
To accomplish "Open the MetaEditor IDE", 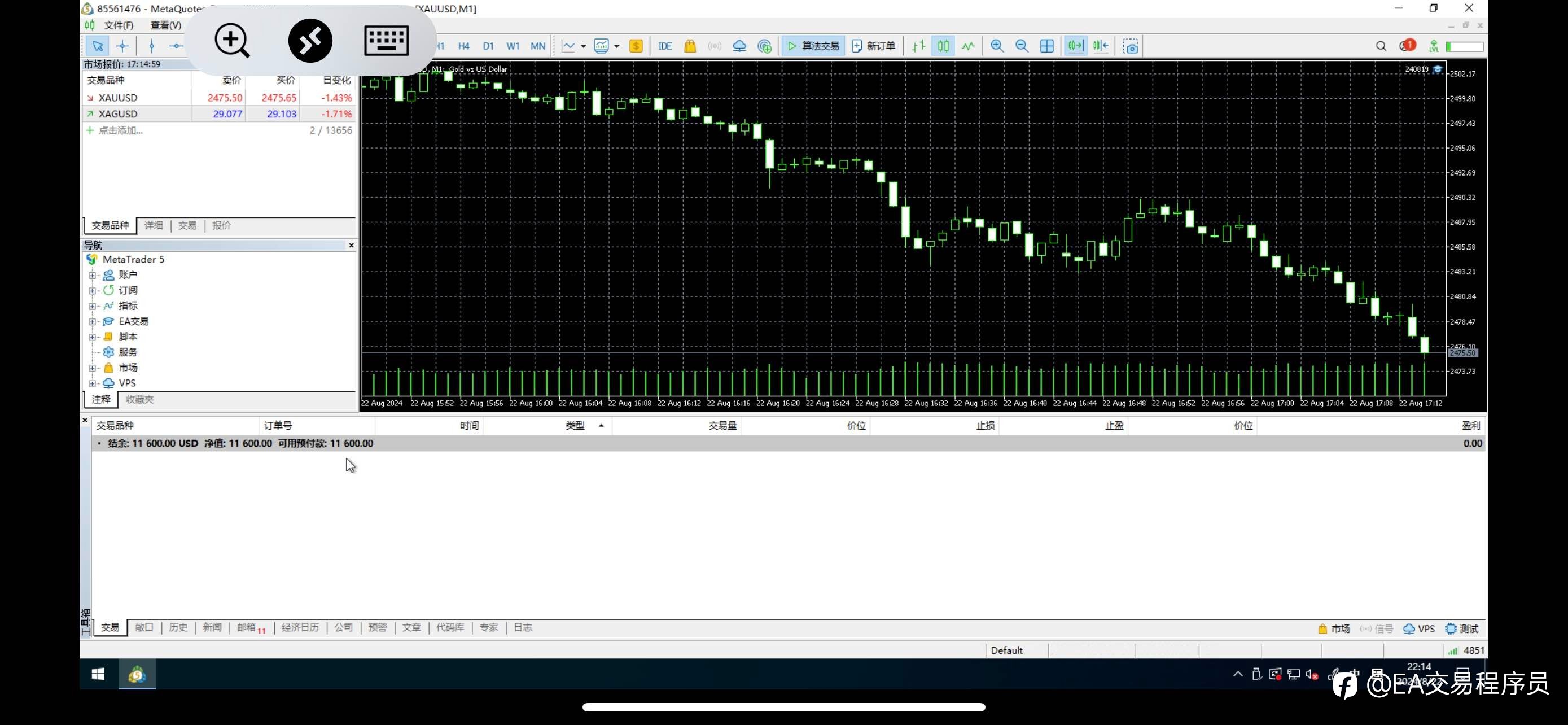I will click(665, 46).
